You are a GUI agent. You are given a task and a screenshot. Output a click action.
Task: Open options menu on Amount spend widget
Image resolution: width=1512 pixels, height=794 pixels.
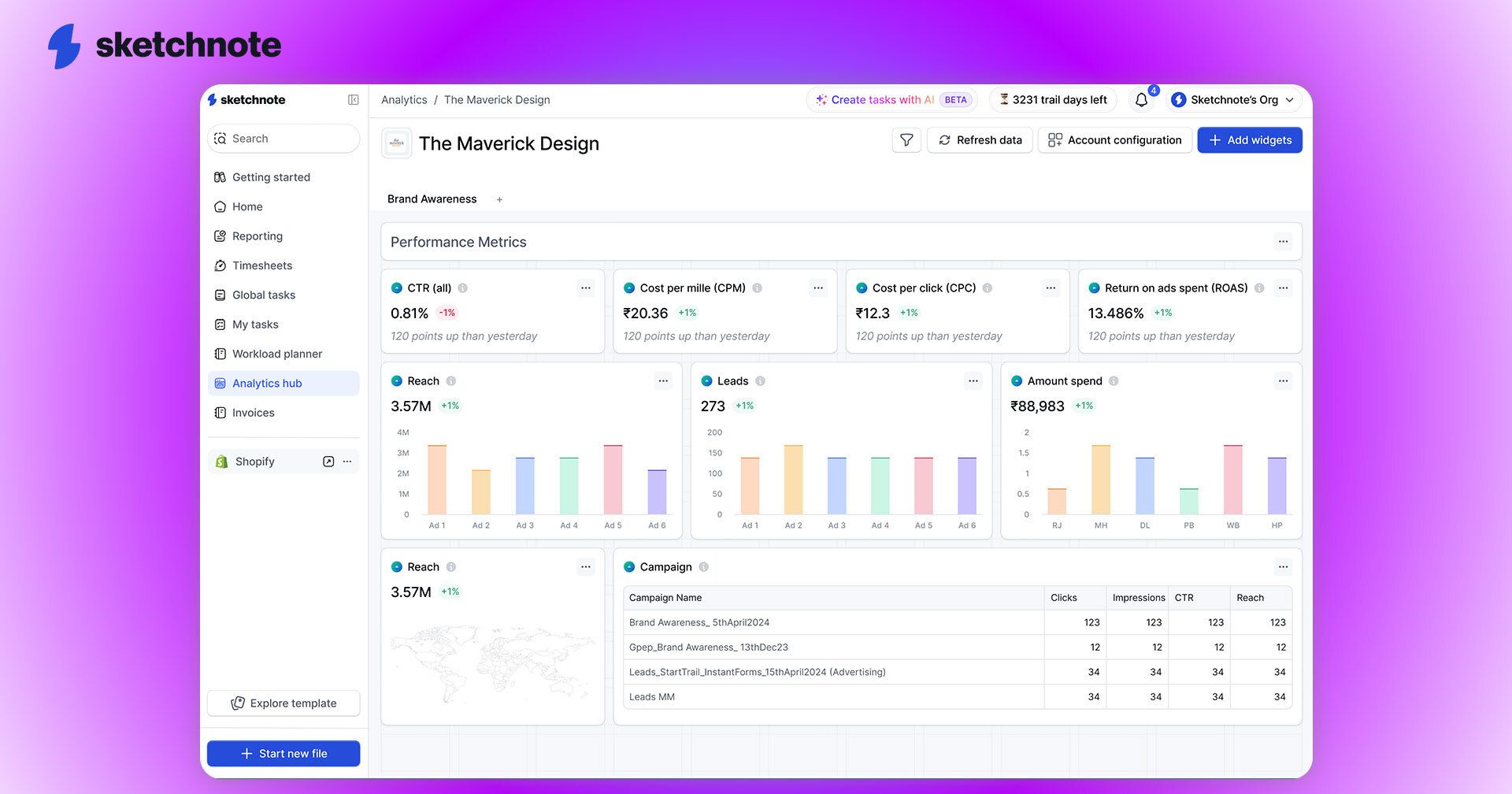pos(1284,381)
